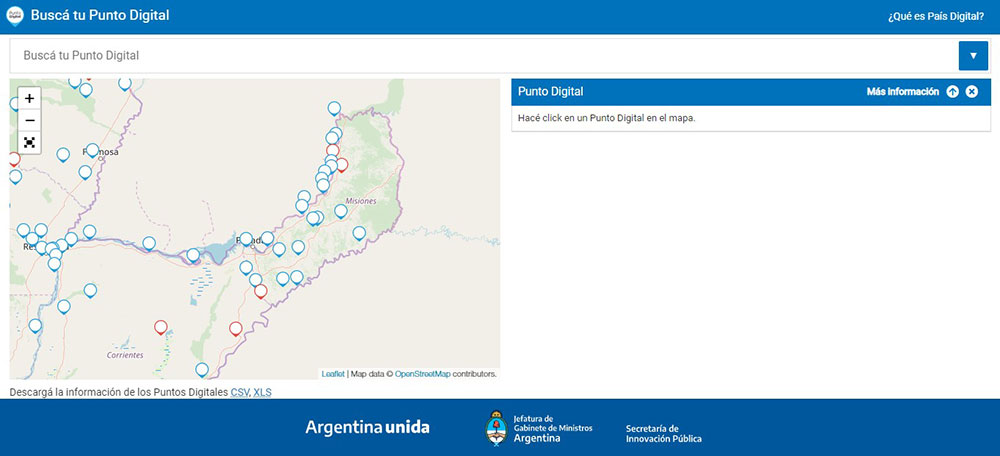
Task: Download Puntos Digitales as XLS
Action: (262, 392)
